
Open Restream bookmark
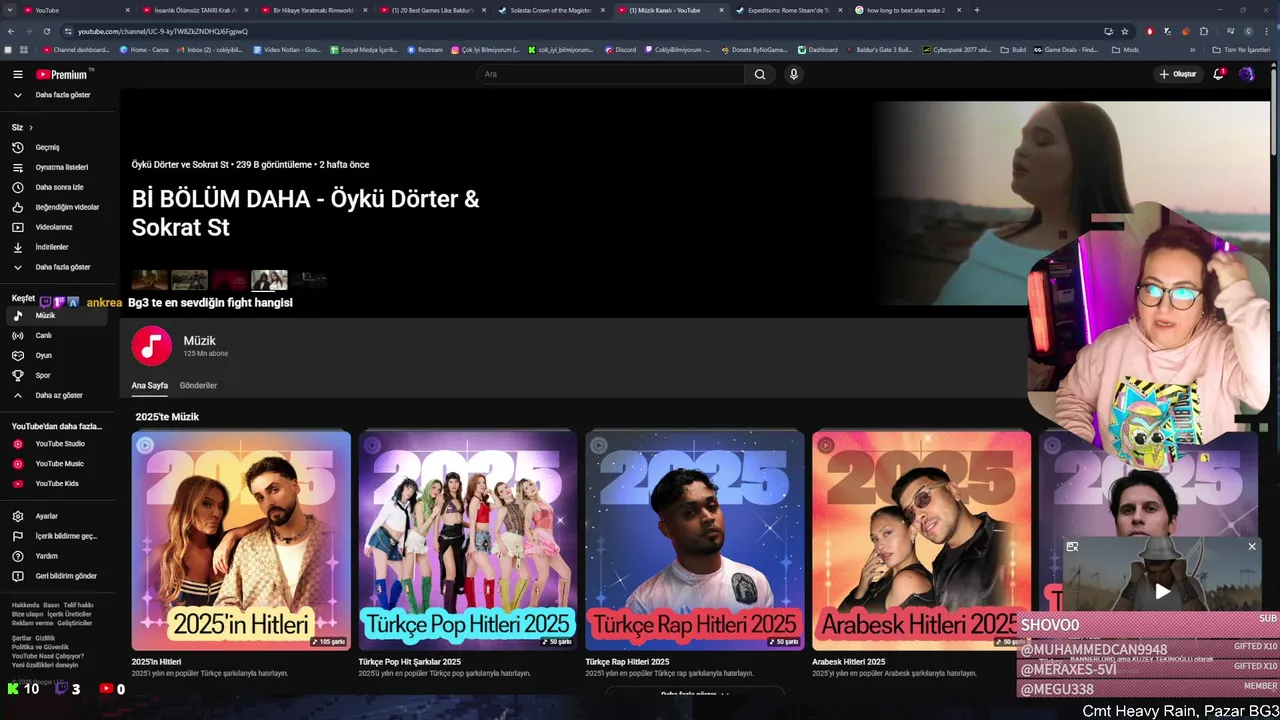click(x=425, y=49)
